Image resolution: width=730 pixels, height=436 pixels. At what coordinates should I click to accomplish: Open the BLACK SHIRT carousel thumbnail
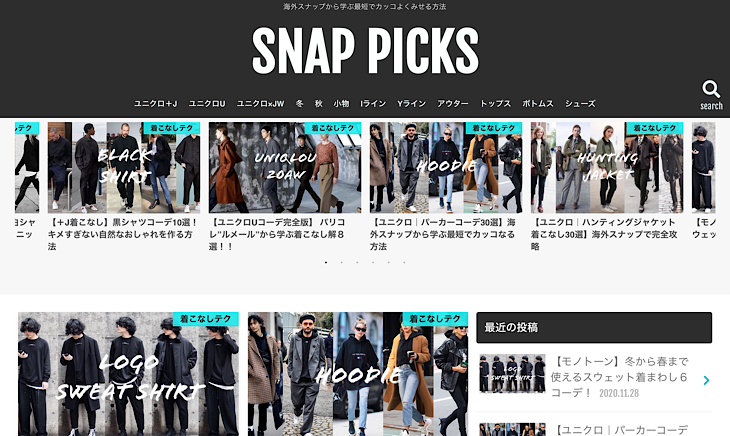point(124,168)
